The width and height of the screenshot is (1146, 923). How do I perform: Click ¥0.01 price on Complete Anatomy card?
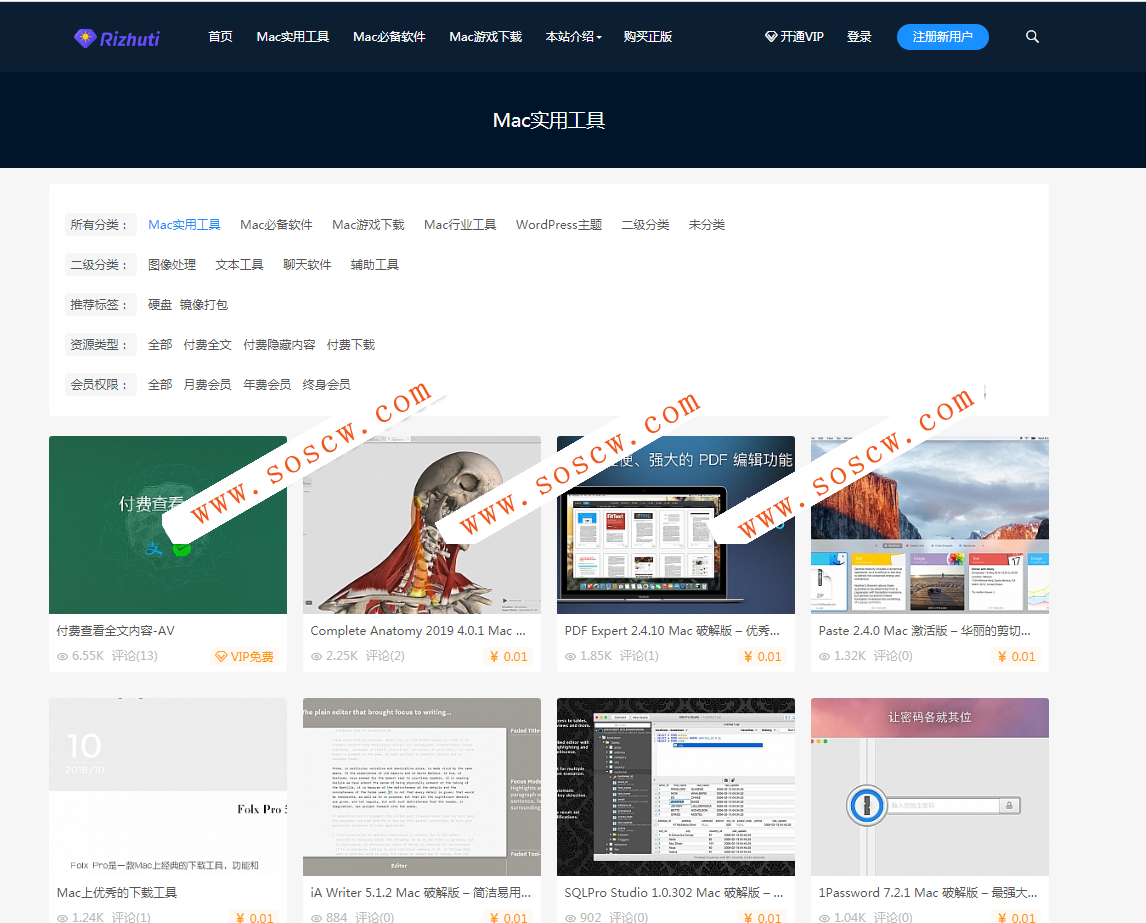click(509, 656)
